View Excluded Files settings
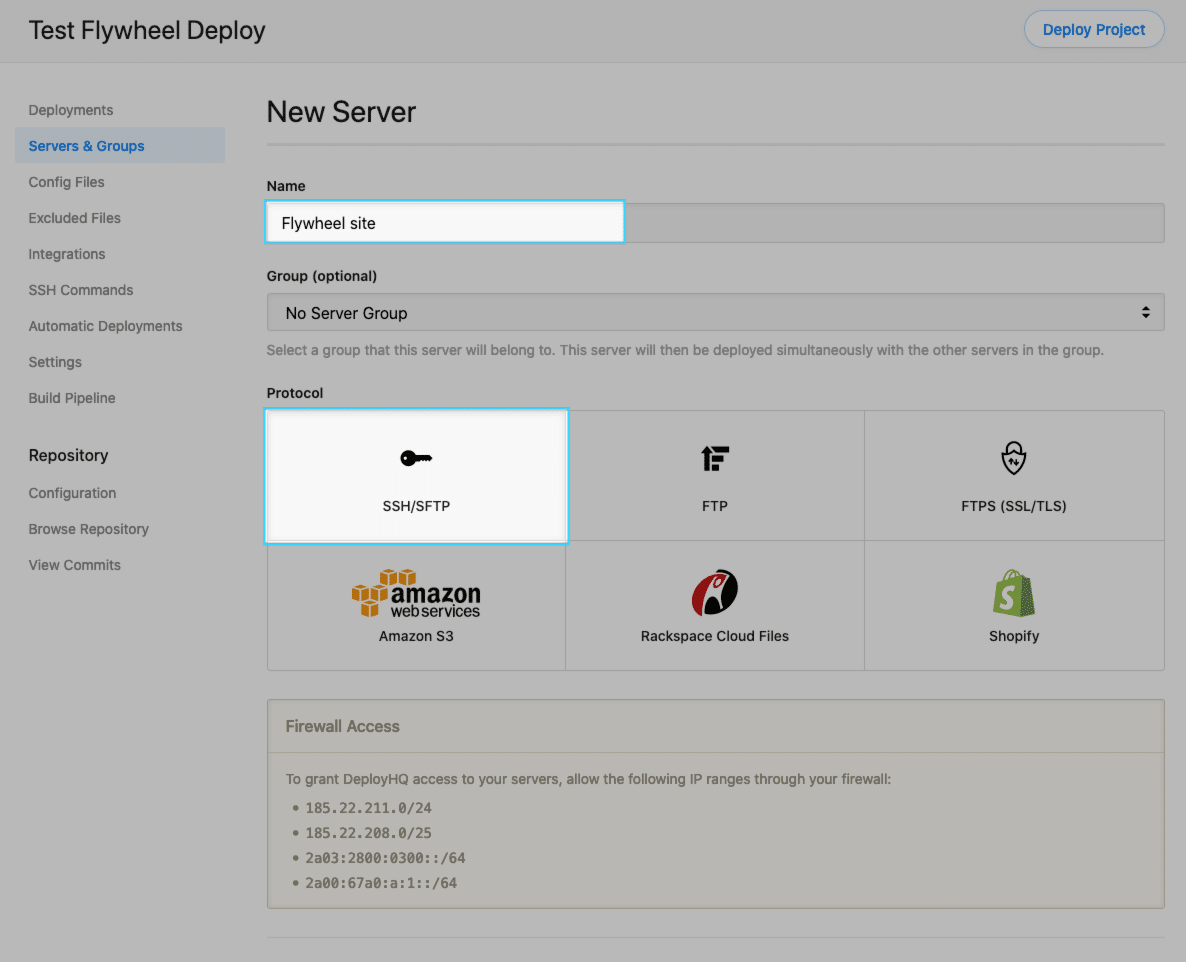The height and width of the screenshot is (962, 1186). click(74, 218)
